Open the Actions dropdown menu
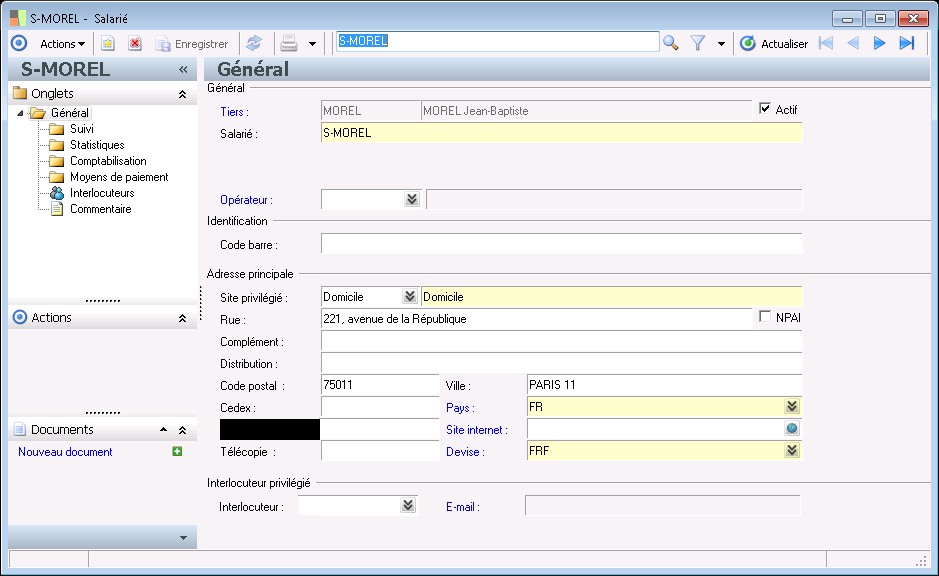 point(62,43)
